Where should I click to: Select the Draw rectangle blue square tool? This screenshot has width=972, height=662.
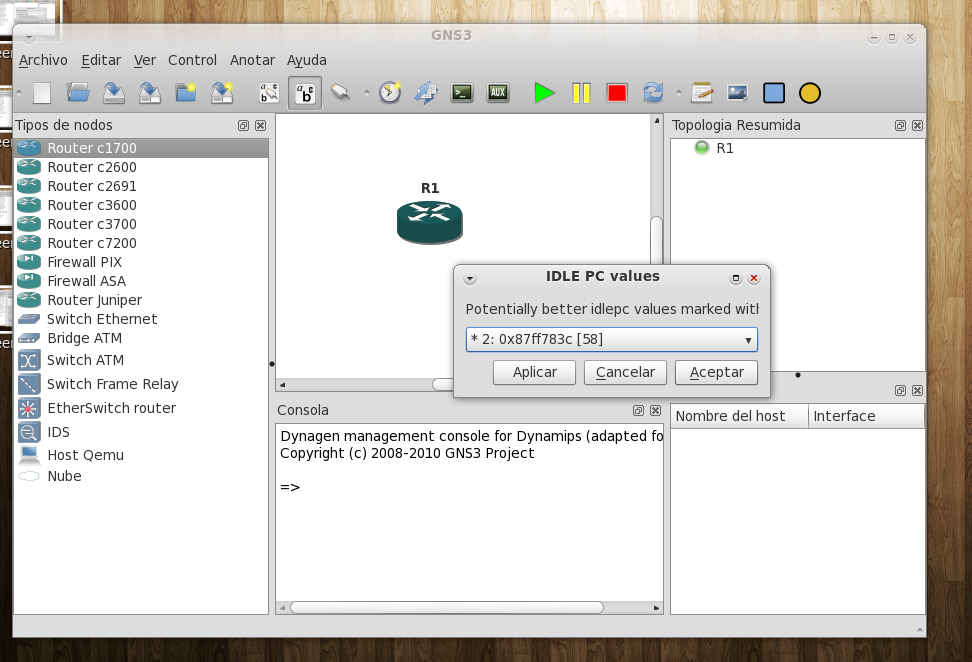coord(774,93)
